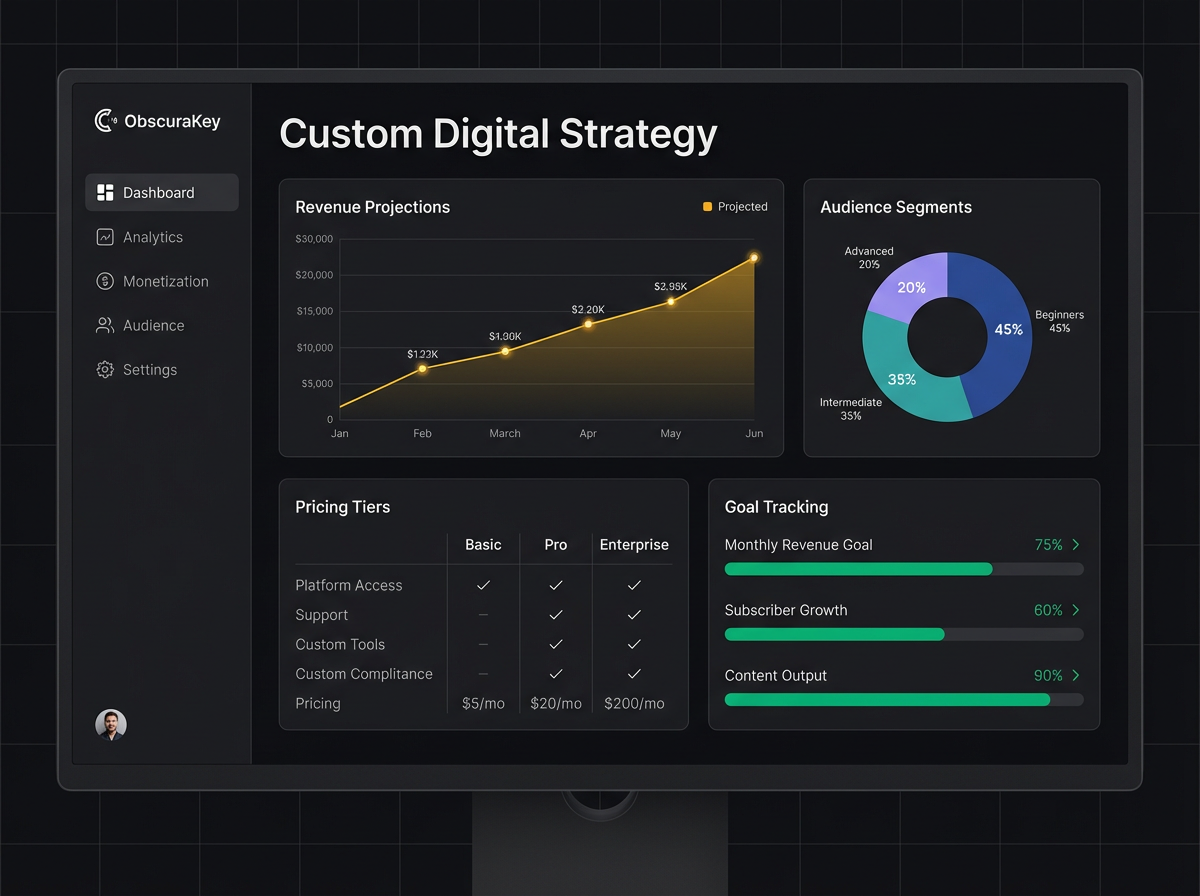Adjust the Content Output progress bar
1200x896 pixels.
coord(890,700)
